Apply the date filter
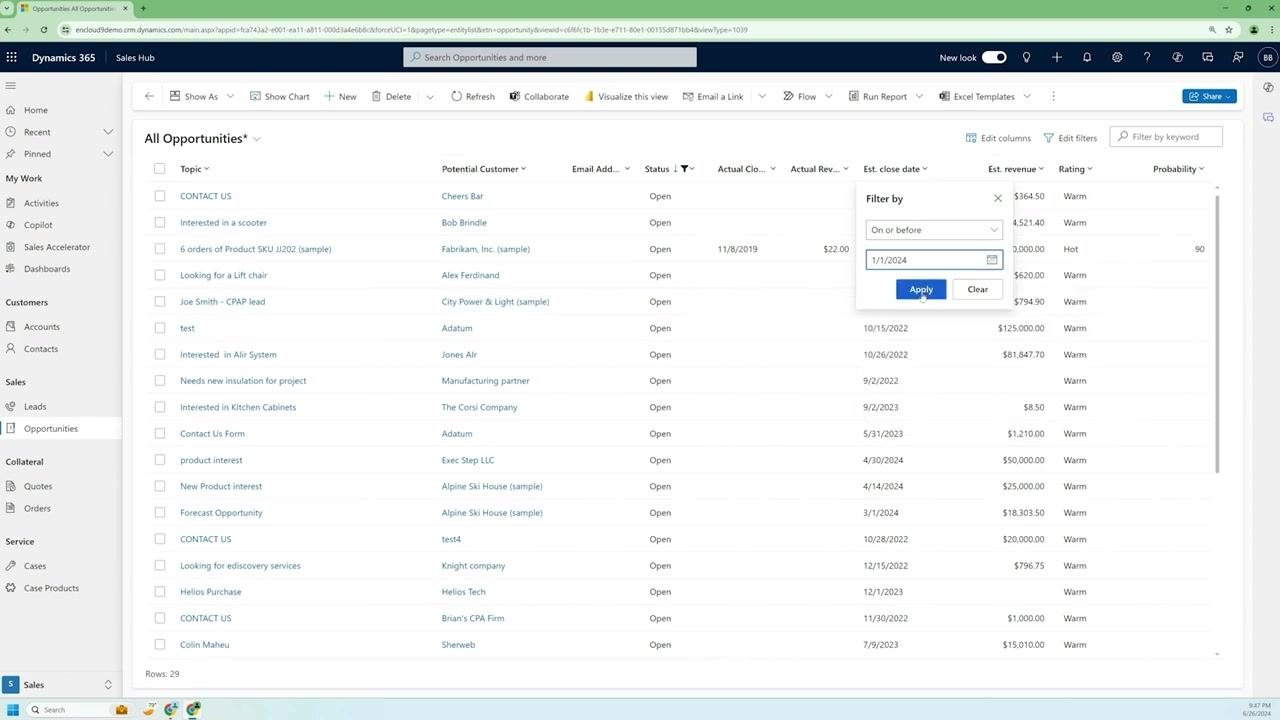The image size is (1280, 720). point(921,290)
